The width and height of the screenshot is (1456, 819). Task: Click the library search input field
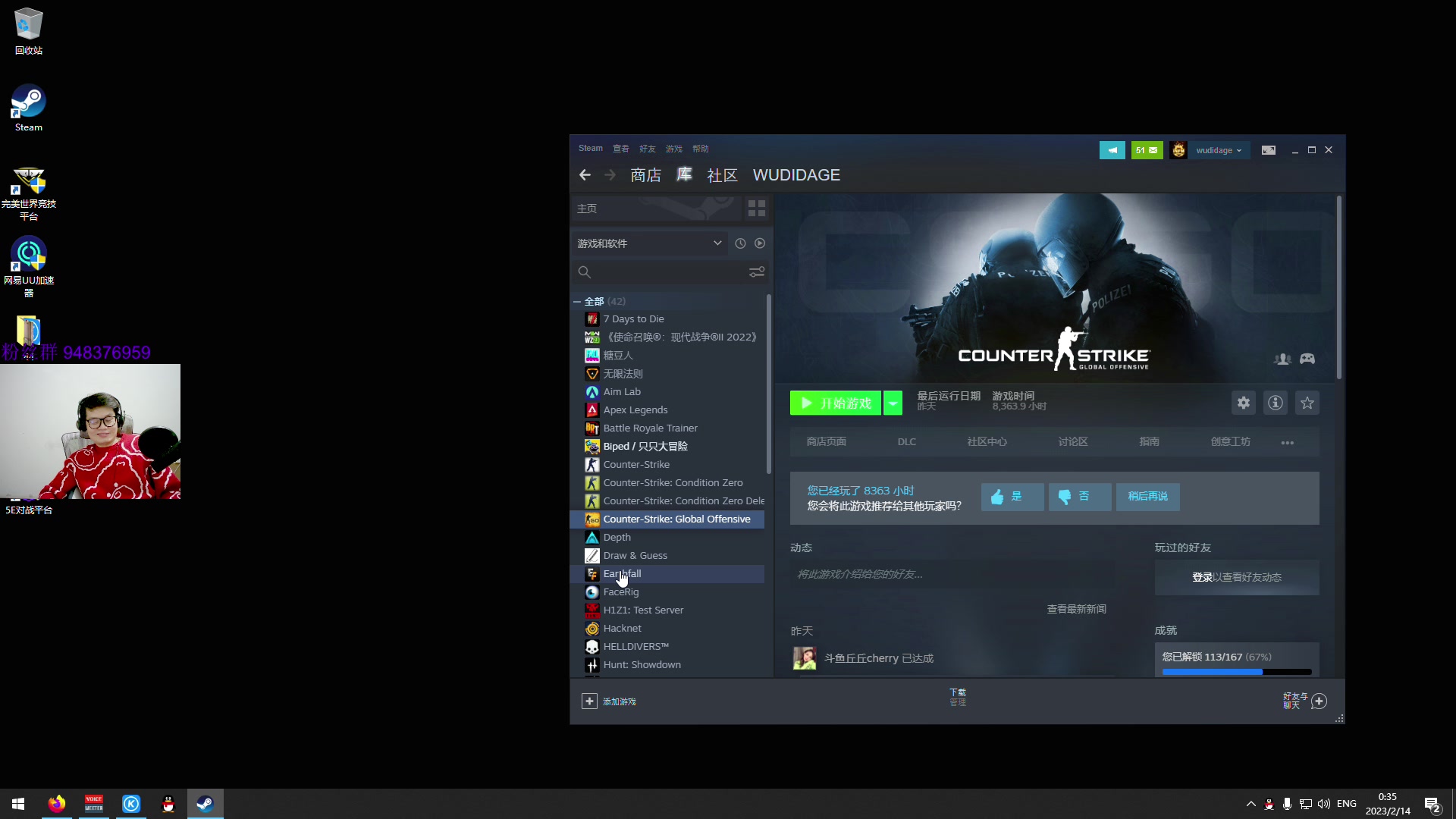670,272
